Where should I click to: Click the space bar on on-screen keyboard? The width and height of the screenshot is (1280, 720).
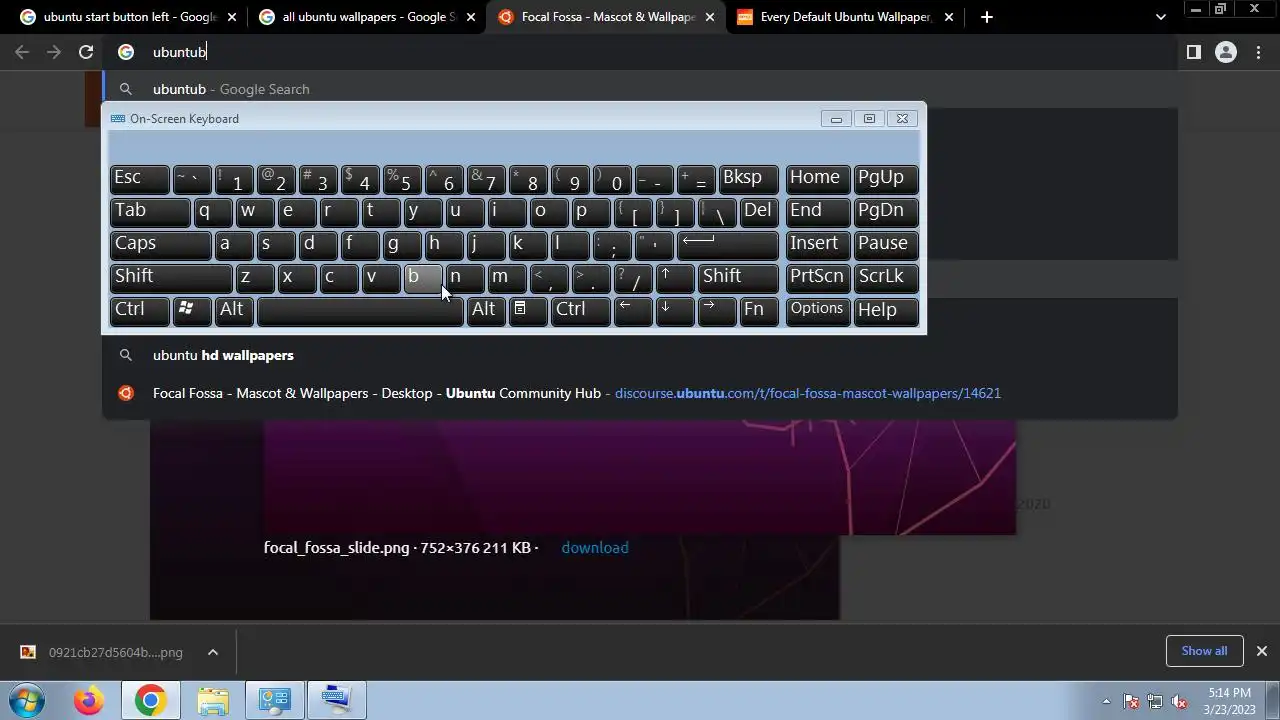(360, 310)
